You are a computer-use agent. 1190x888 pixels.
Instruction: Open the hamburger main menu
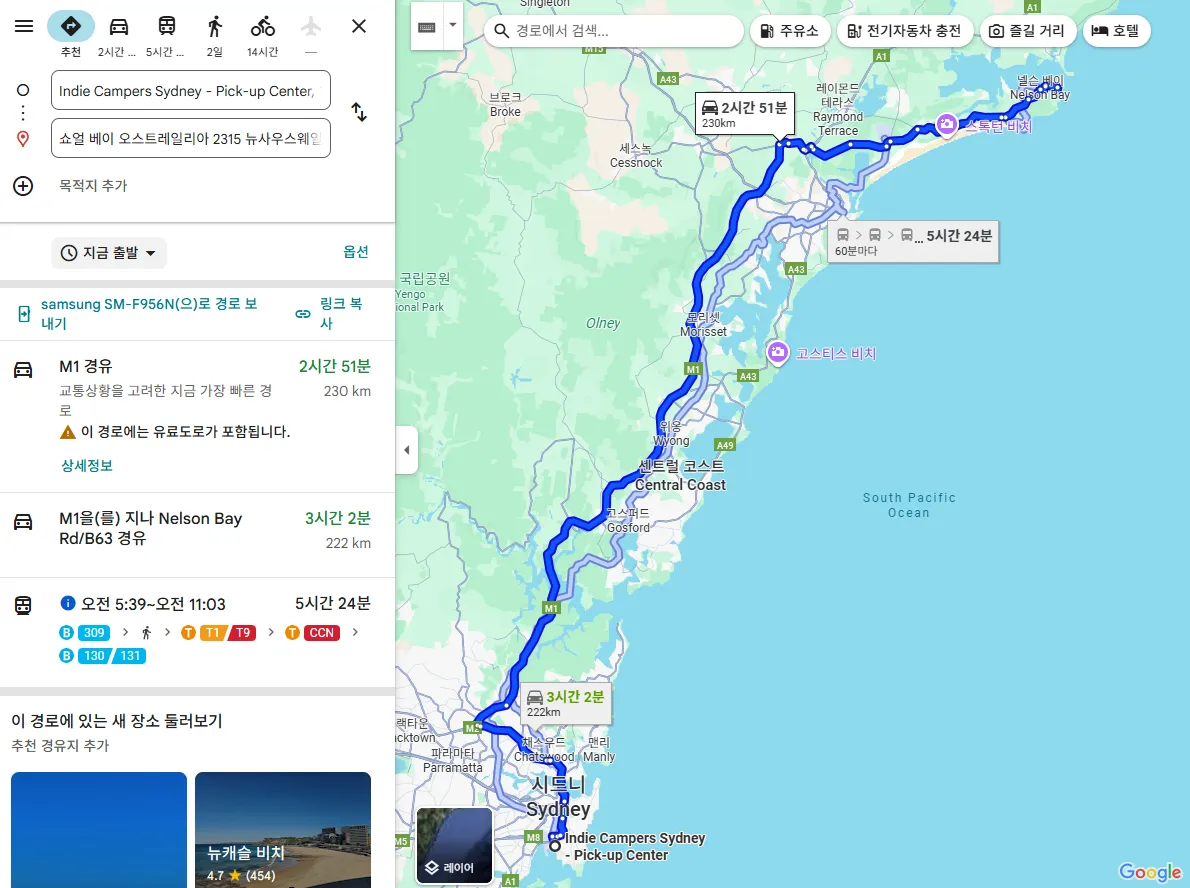[24, 26]
